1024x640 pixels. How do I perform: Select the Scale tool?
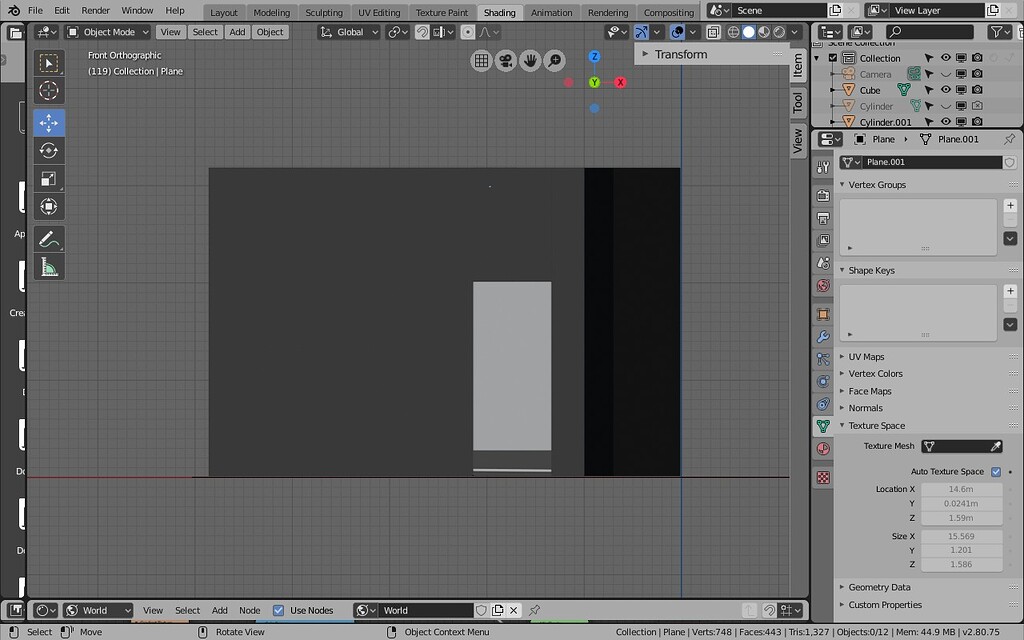click(49, 178)
